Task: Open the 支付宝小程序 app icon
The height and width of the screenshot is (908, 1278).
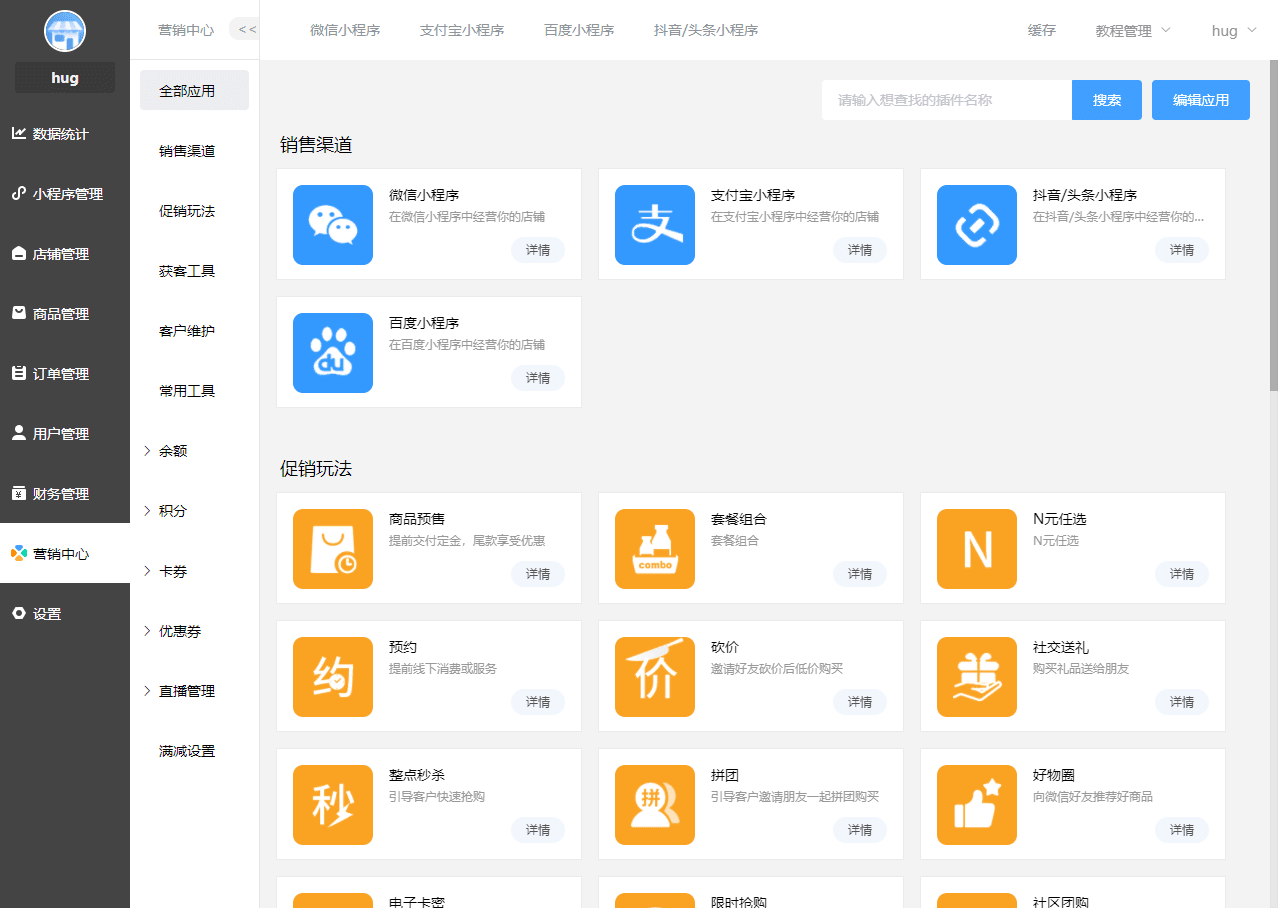Action: pos(655,225)
